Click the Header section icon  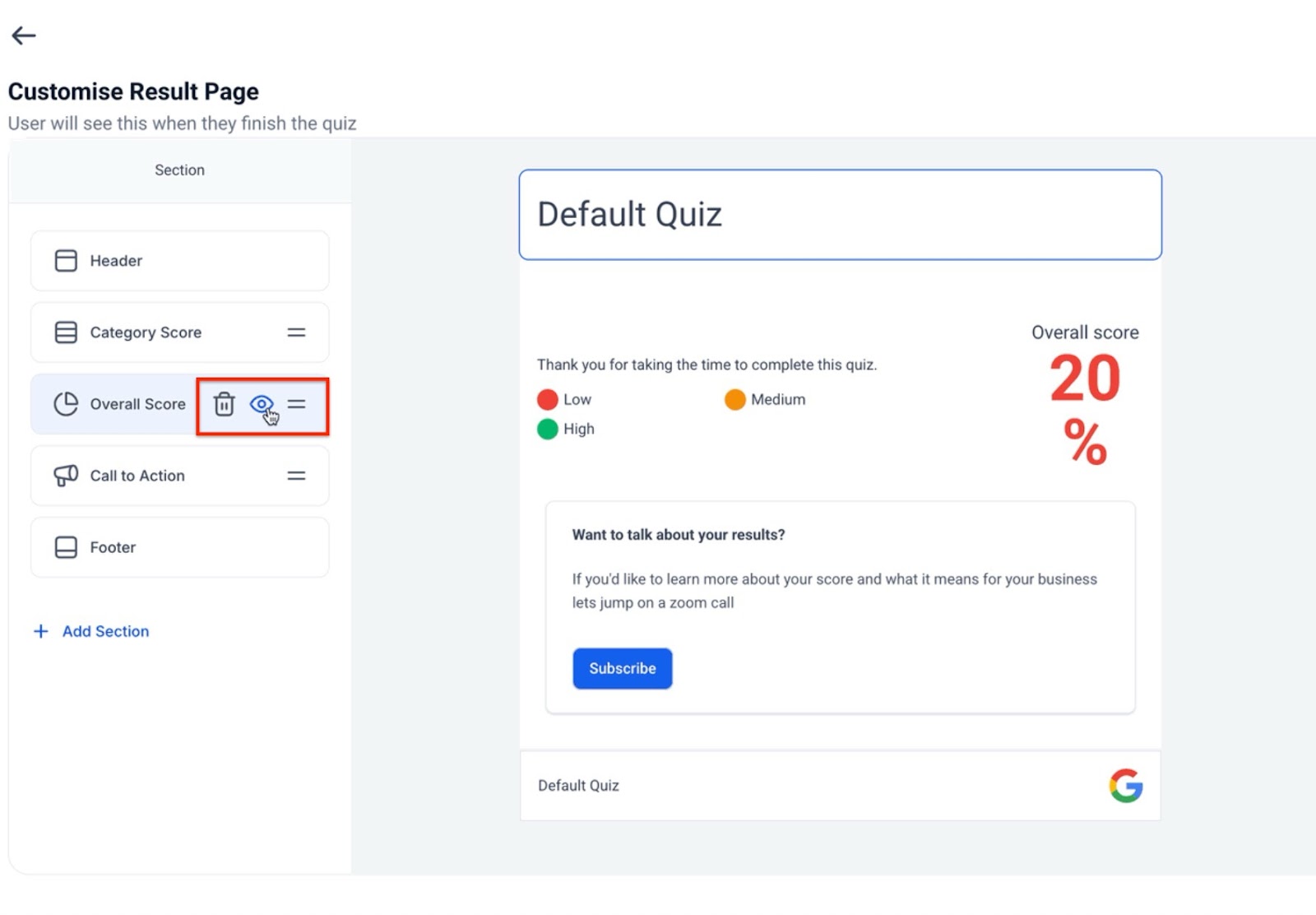(66, 261)
